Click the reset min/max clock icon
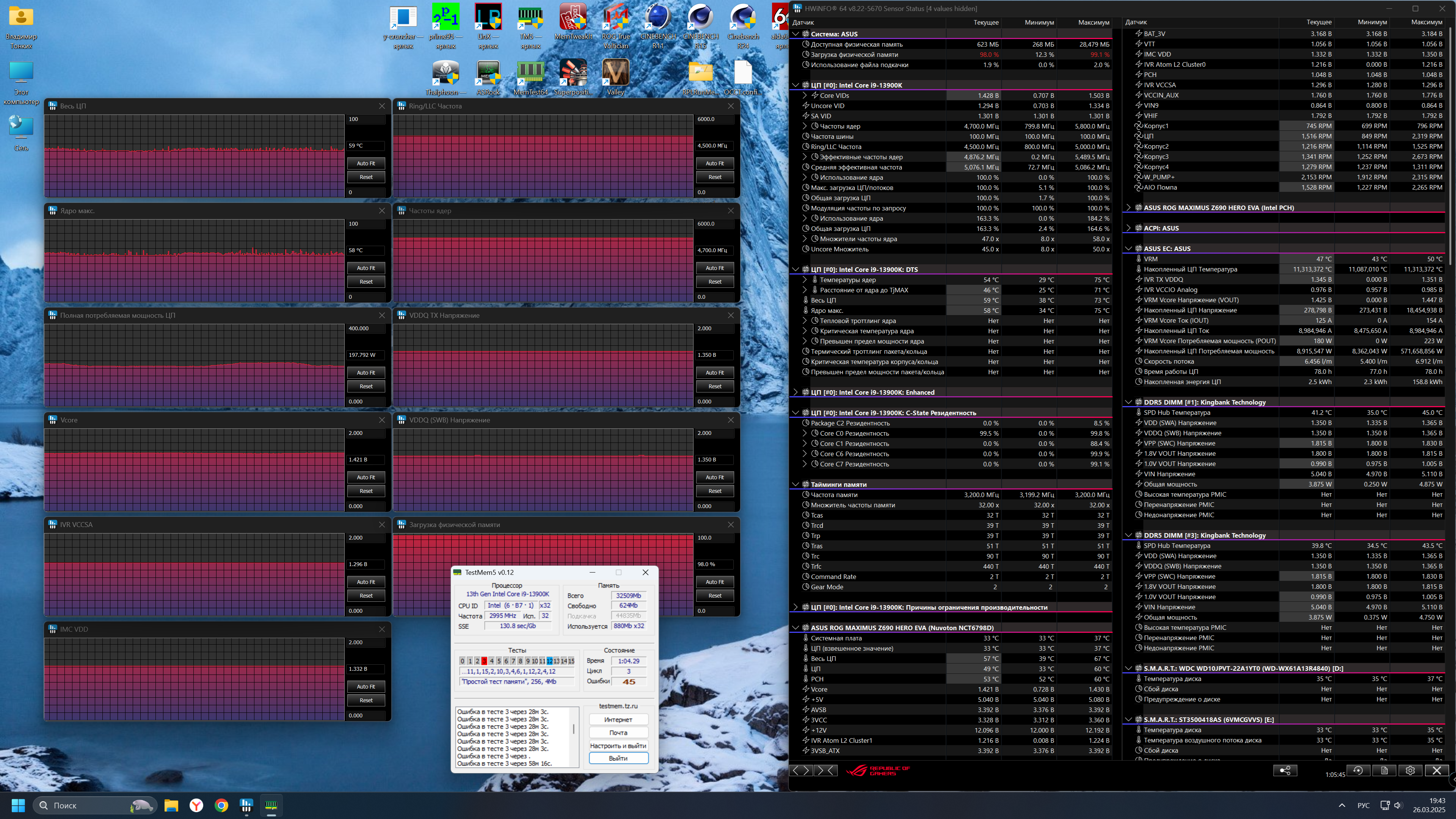The width and height of the screenshot is (1456, 819). click(x=1358, y=770)
